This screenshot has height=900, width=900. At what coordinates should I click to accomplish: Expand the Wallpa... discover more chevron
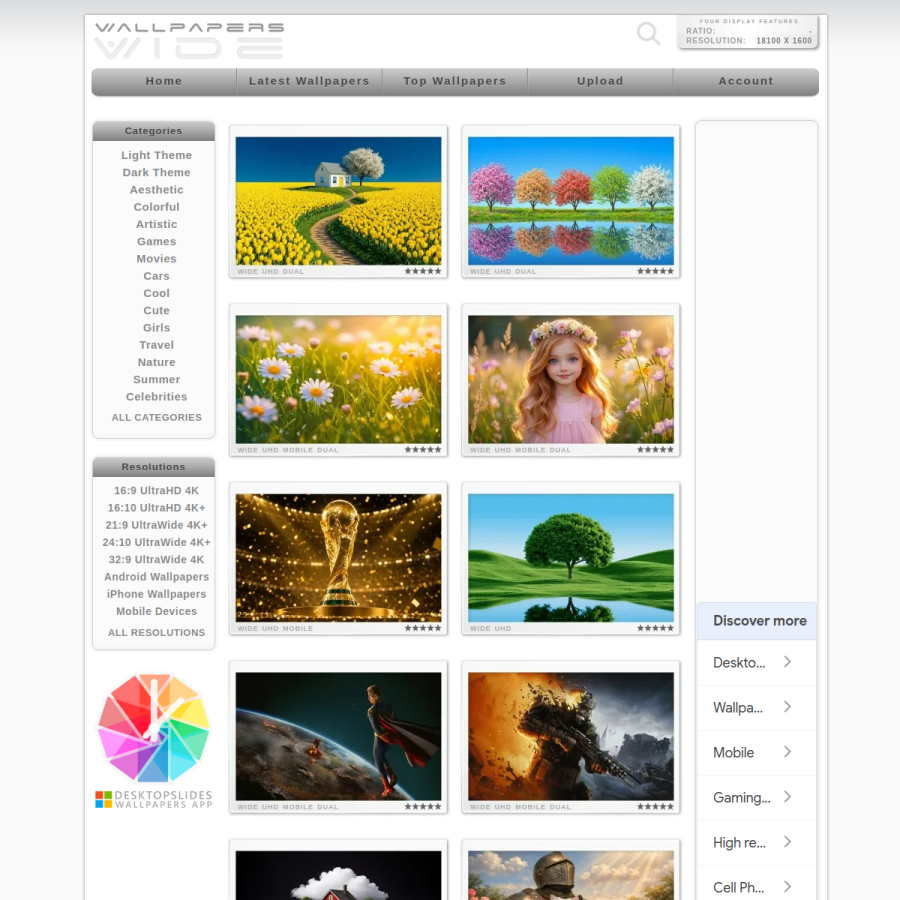[x=788, y=707]
